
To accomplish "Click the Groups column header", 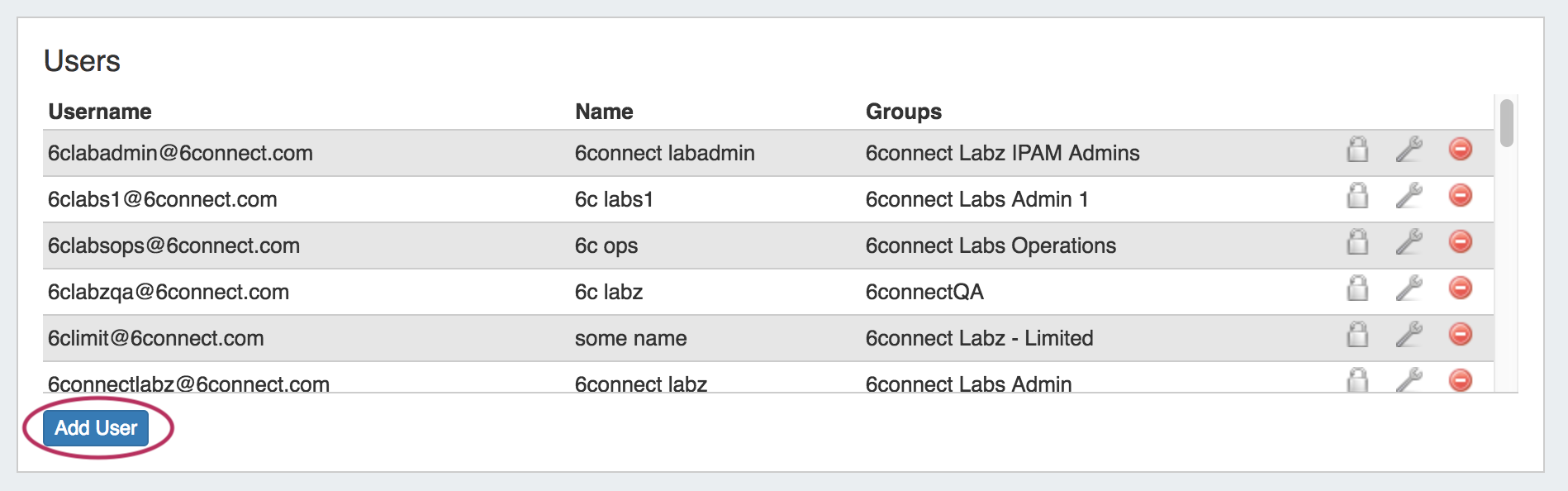I will click(x=903, y=112).
